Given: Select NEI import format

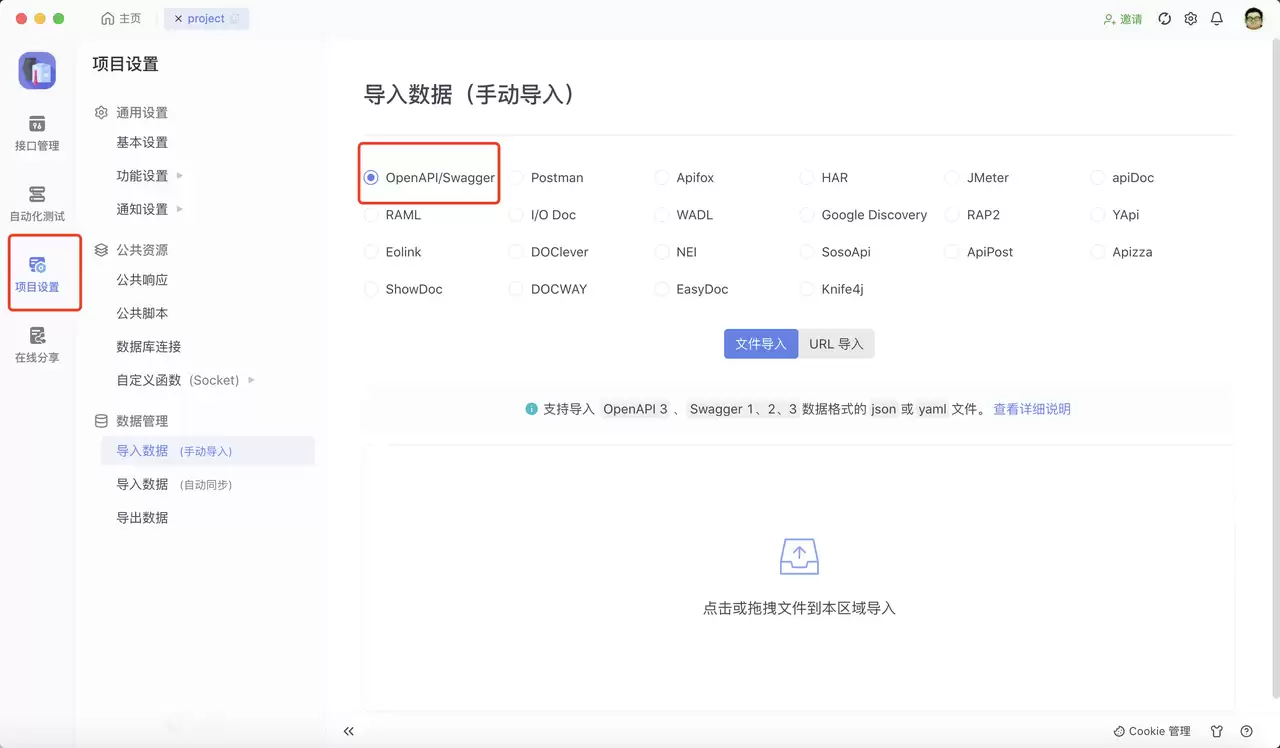Looking at the screenshot, I should tap(676, 252).
